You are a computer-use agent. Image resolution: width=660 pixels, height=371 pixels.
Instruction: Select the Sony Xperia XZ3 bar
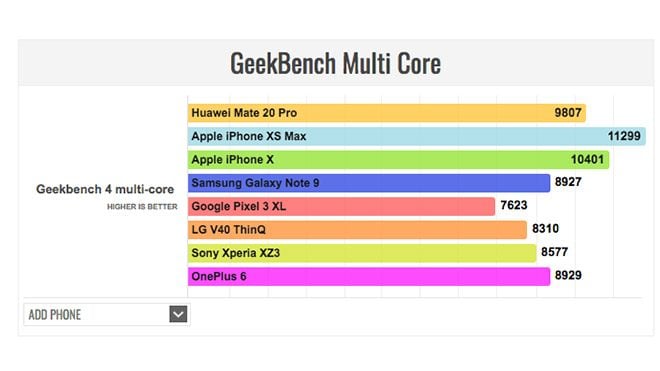click(x=362, y=253)
